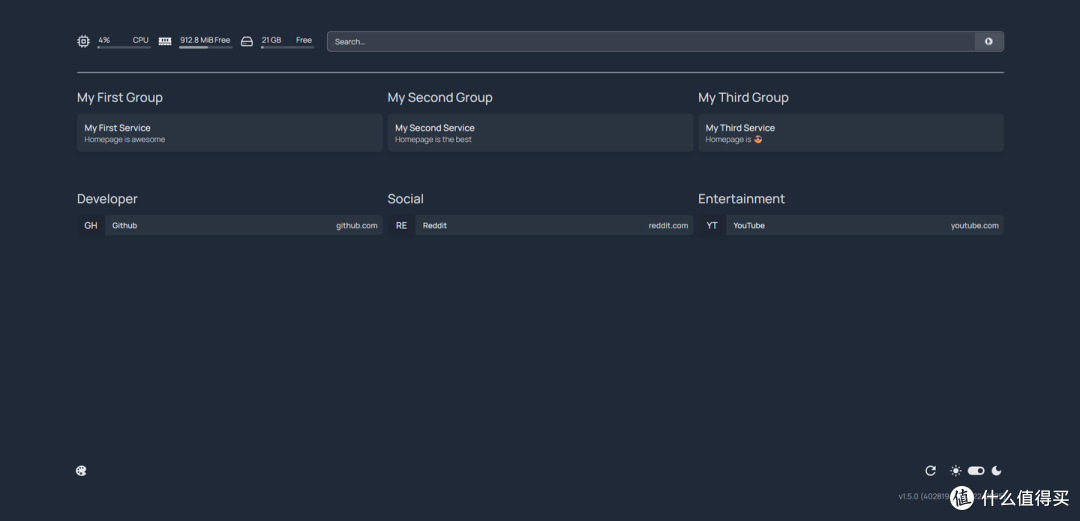
Task: Click the CPU chip icon
Action: [83, 41]
